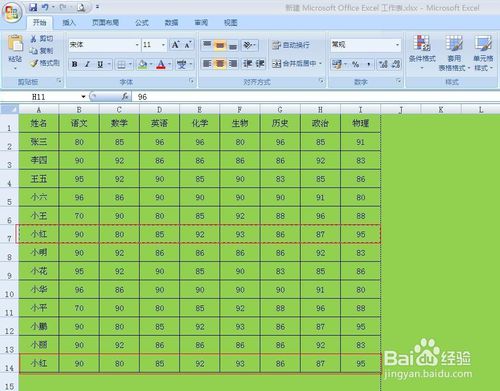Switch to the 公式 (Formulas) tab
500x391 pixels.
[x=142, y=23]
